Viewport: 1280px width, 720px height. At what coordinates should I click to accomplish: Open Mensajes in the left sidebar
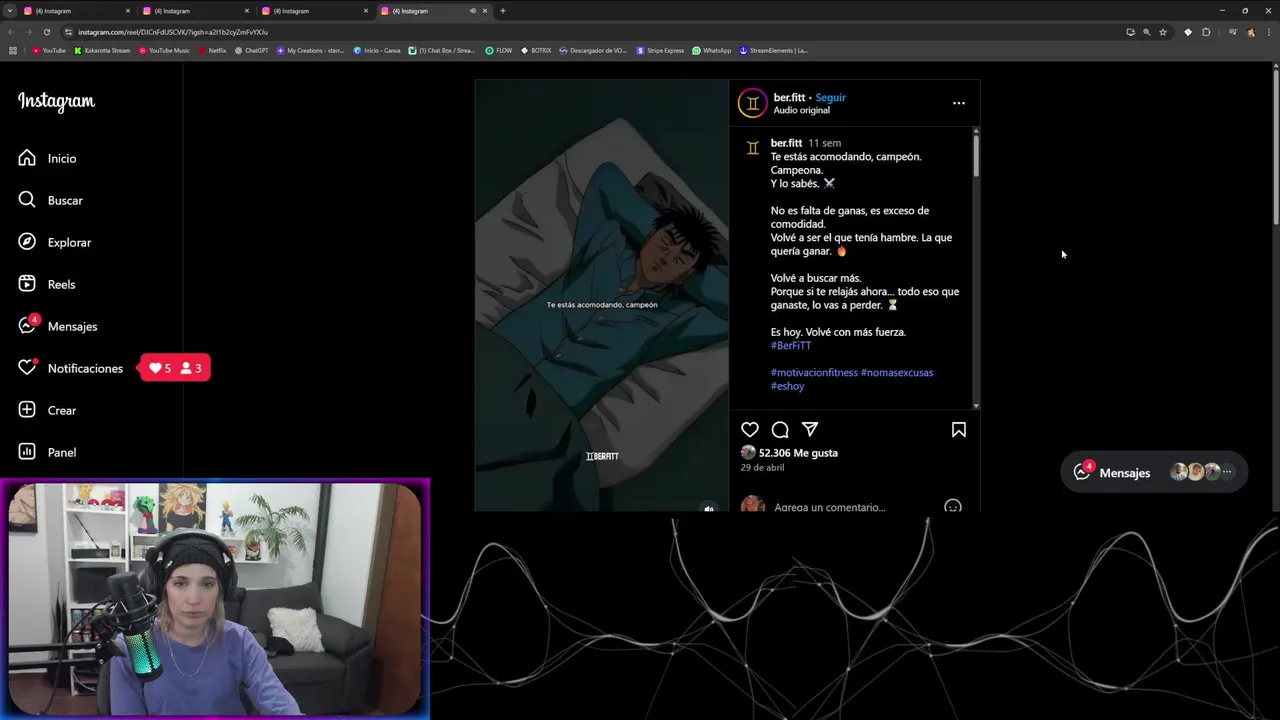[x=58, y=326]
